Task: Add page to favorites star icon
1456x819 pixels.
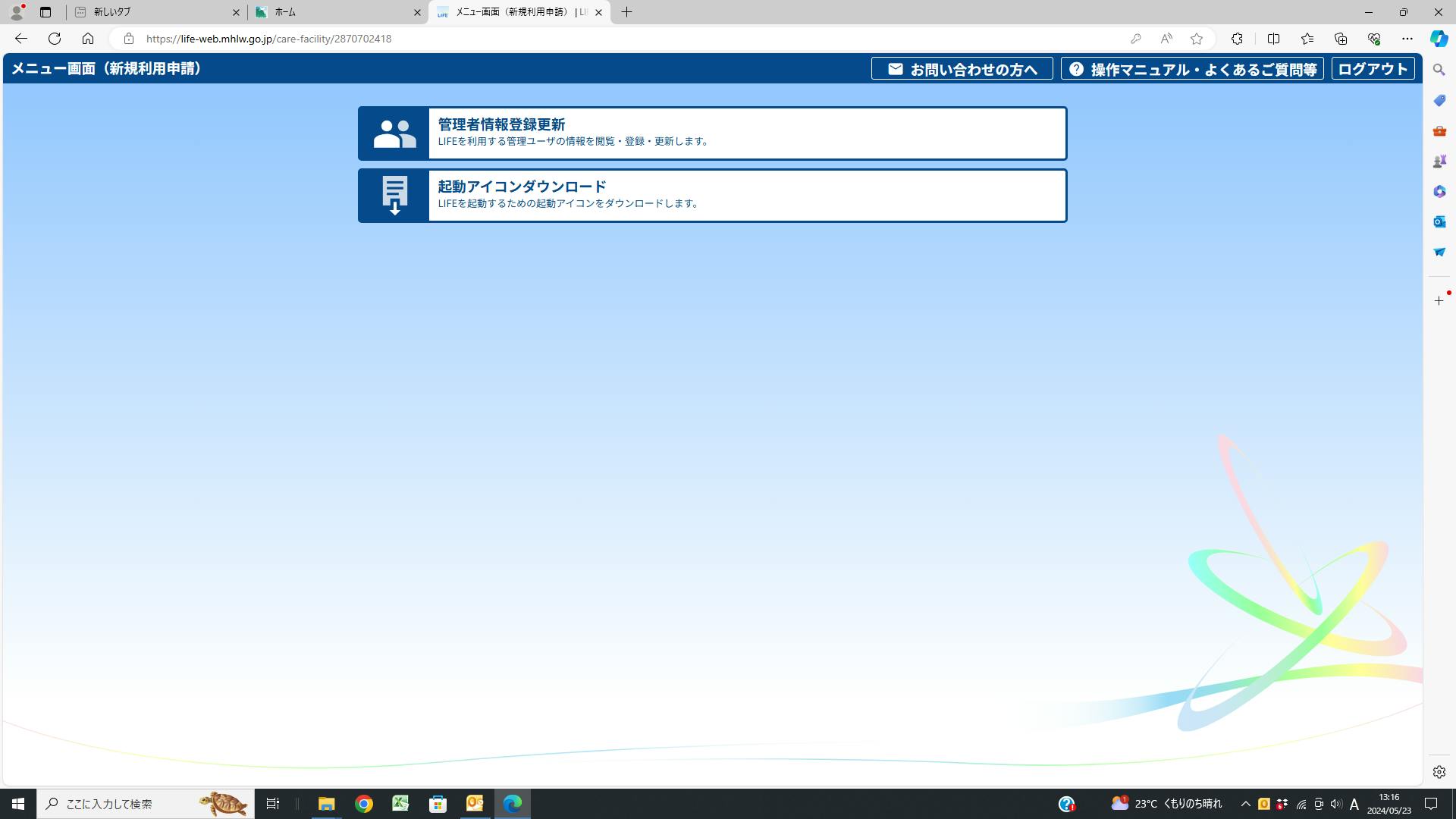Action: [x=1197, y=39]
